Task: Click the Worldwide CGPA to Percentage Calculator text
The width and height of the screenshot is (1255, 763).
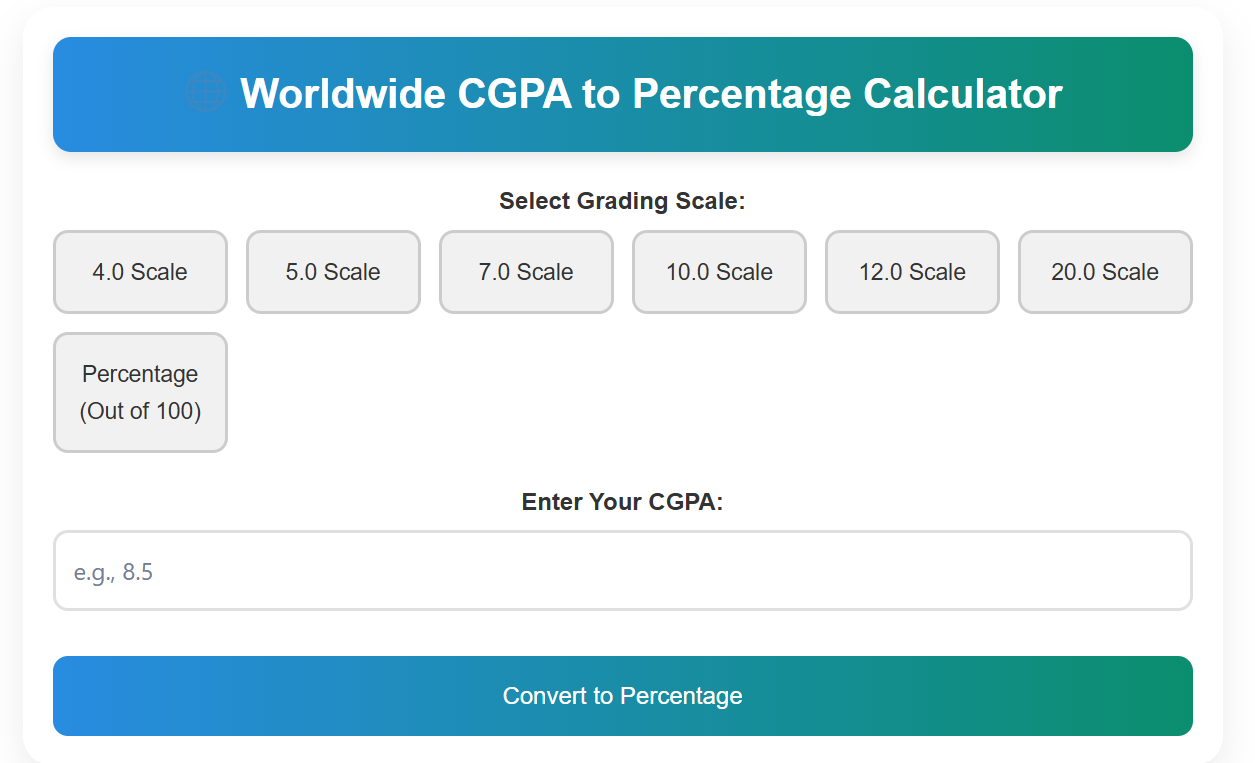Action: click(x=651, y=94)
